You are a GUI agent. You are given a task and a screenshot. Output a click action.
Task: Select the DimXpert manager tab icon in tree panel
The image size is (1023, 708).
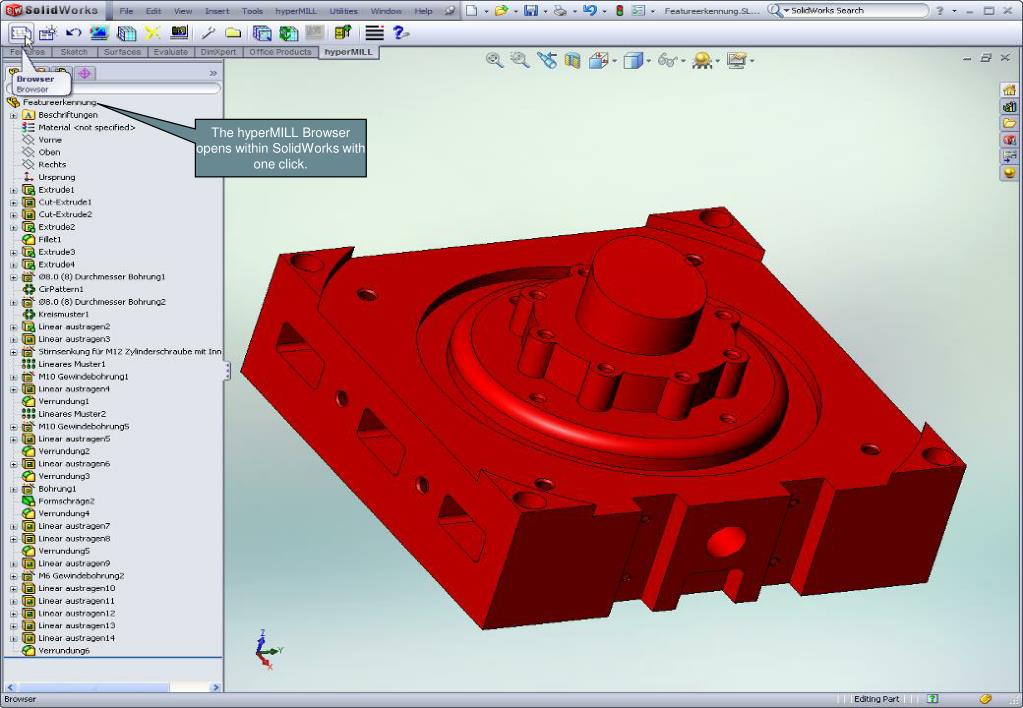(84, 73)
